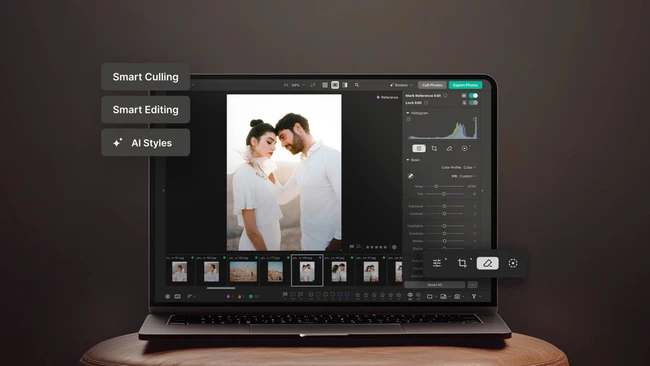
Task: Click the green Export Photos button
Action: [x=465, y=85]
